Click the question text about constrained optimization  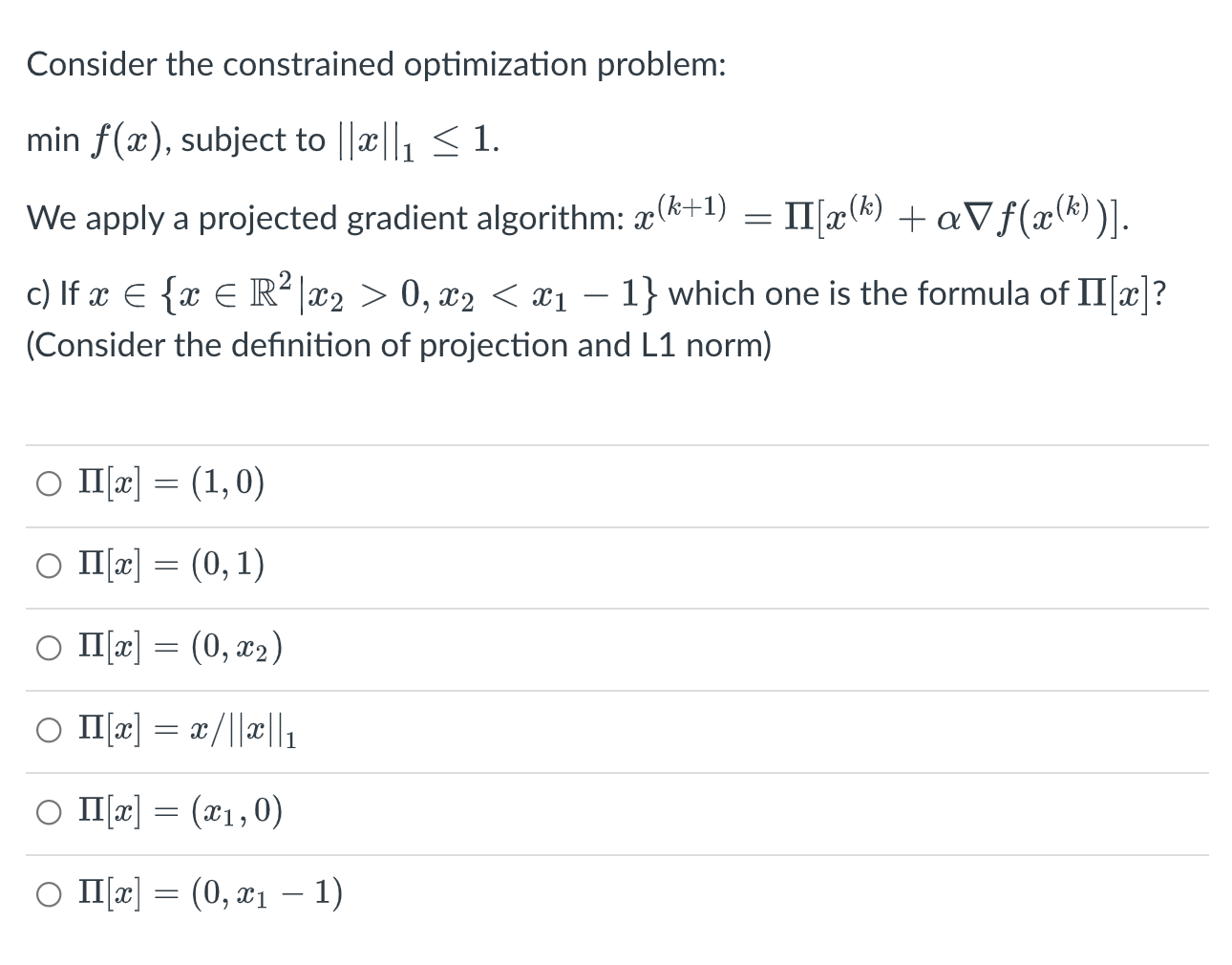pyautogui.click(x=377, y=64)
